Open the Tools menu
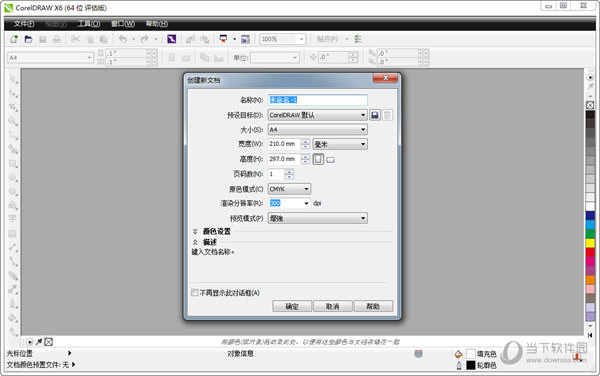This screenshot has width=600, height=376. pyautogui.click(x=89, y=24)
